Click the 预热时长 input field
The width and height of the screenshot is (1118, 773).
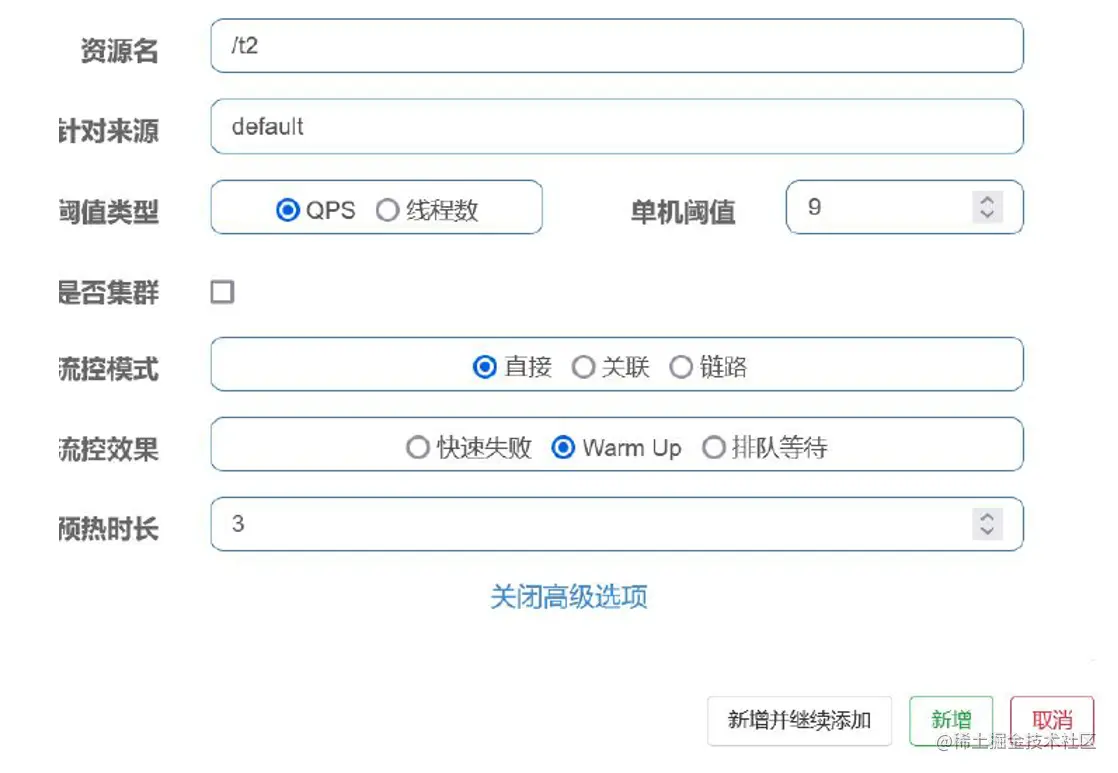590,524
